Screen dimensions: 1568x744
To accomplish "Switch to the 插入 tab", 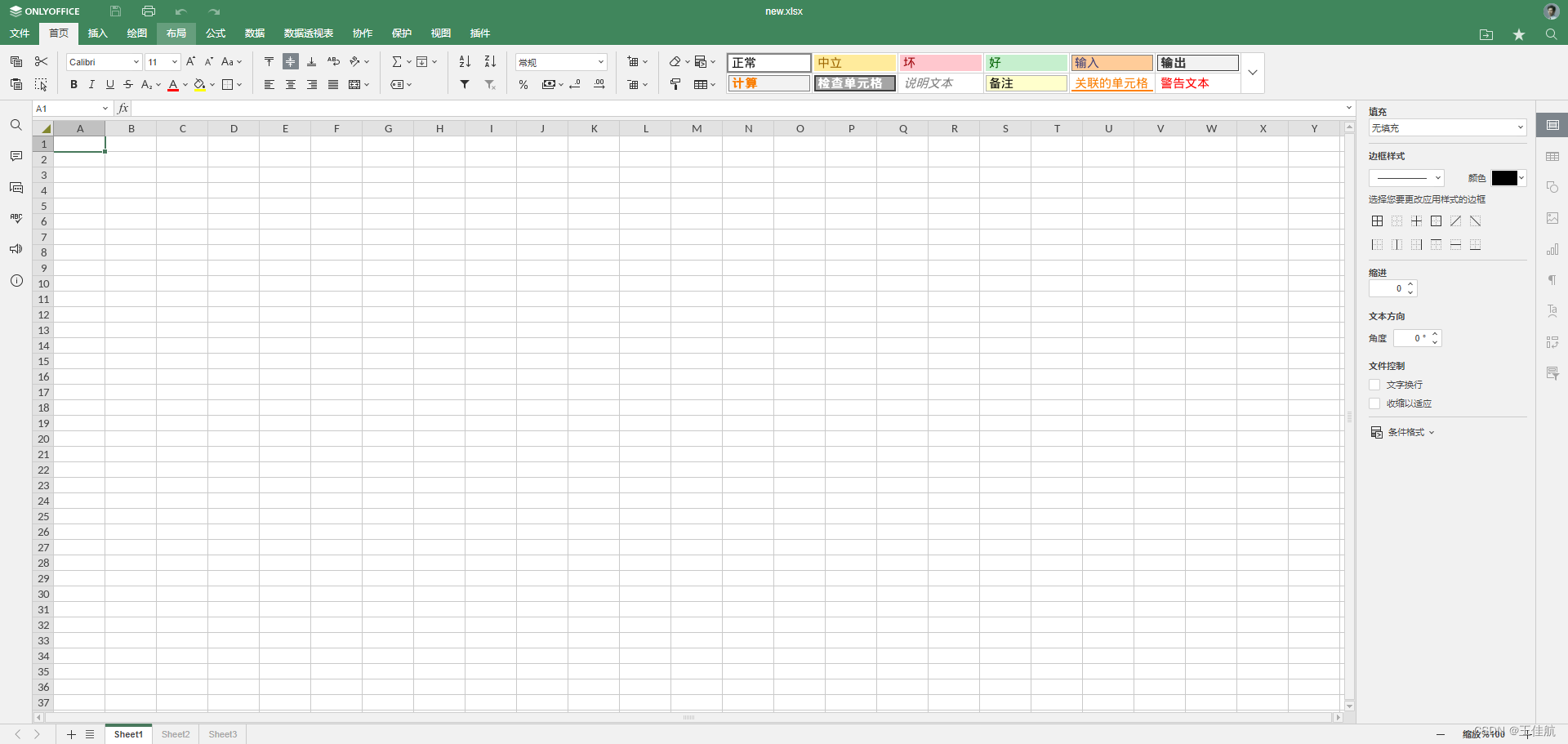I will (98, 33).
